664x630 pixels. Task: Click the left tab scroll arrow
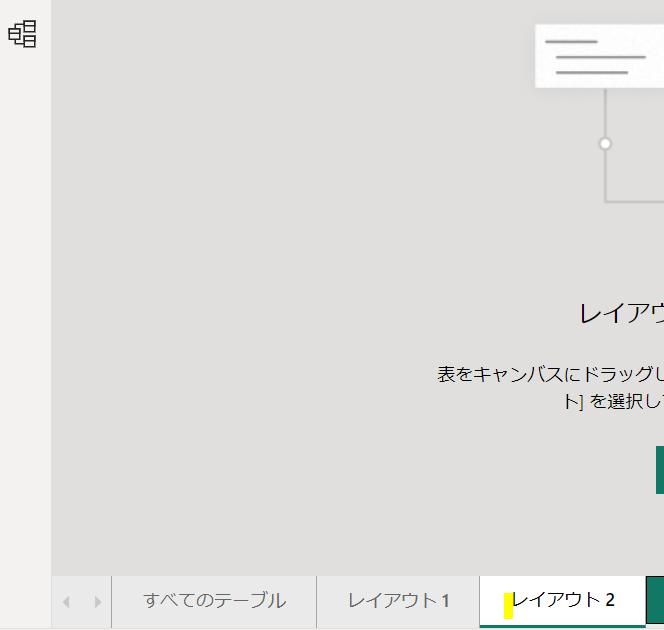[67, 602]
